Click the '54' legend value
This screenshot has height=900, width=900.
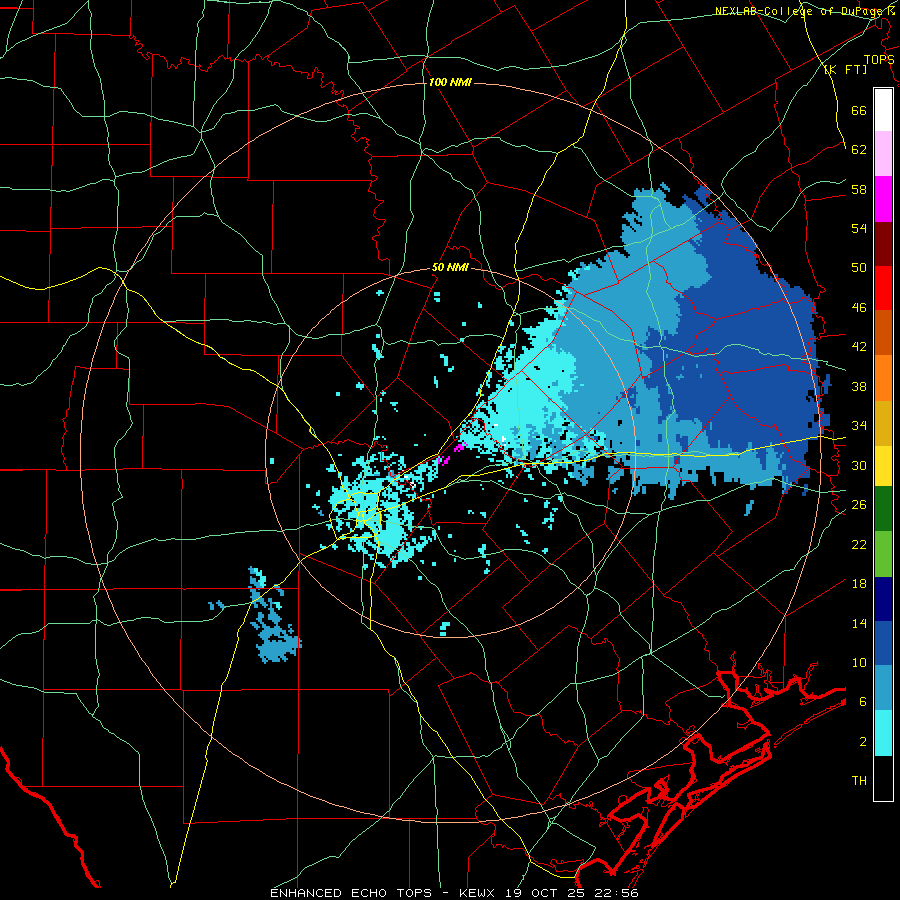(x=859, y=228)
